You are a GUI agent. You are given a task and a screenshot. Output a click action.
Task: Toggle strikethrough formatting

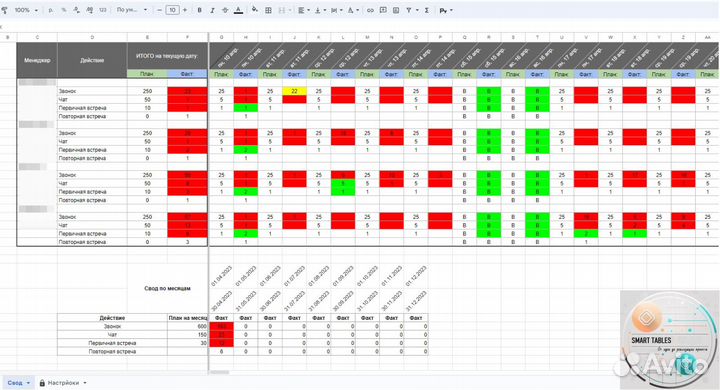[225, 10]
